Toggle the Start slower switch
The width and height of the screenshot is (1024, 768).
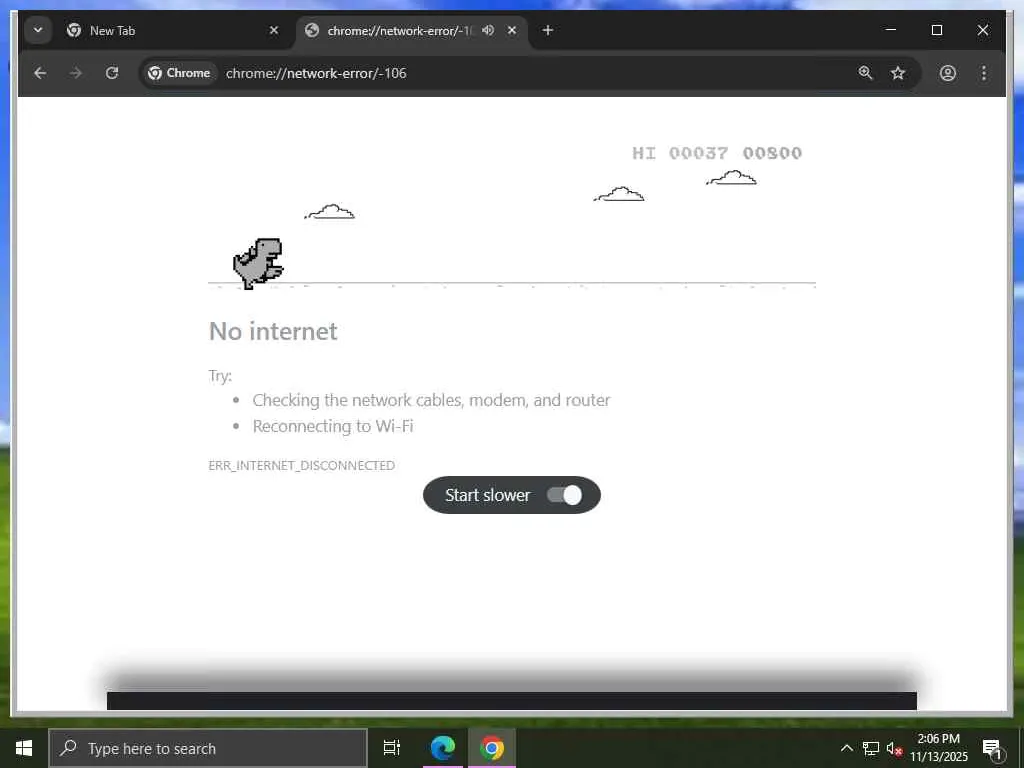[x=564, y=495]
